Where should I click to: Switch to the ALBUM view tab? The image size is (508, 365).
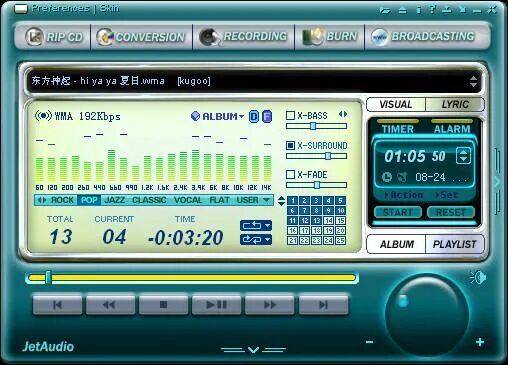tap(396, 244)
